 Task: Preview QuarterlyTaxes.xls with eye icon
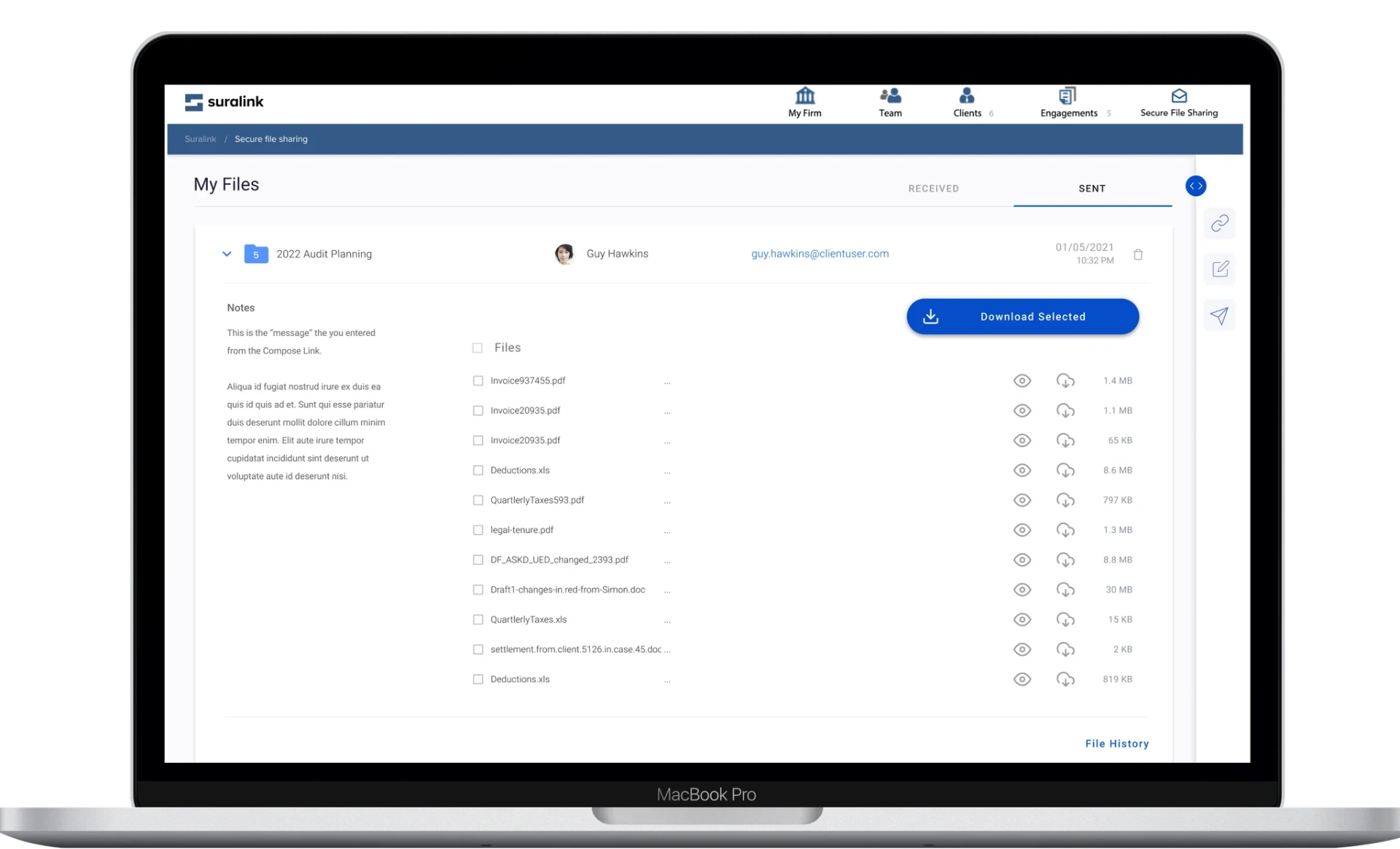1022,619
